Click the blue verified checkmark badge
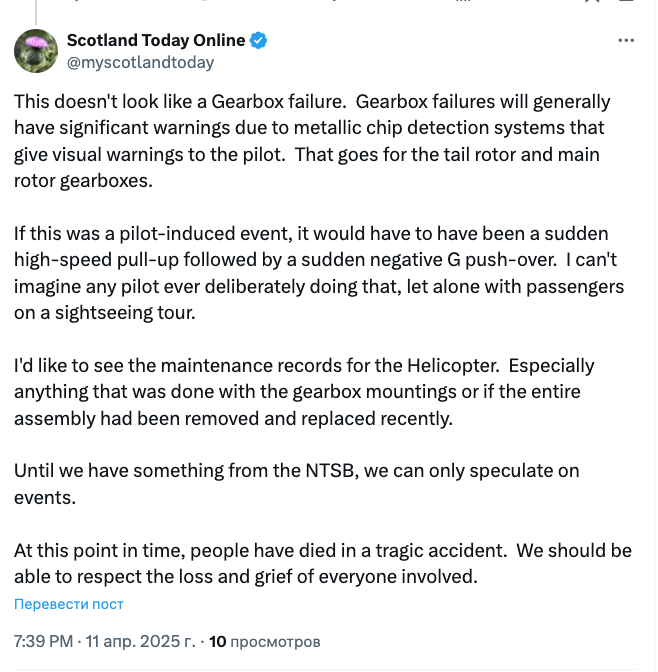The height and width of the screenshot is (672, 658). click(258, 40)
